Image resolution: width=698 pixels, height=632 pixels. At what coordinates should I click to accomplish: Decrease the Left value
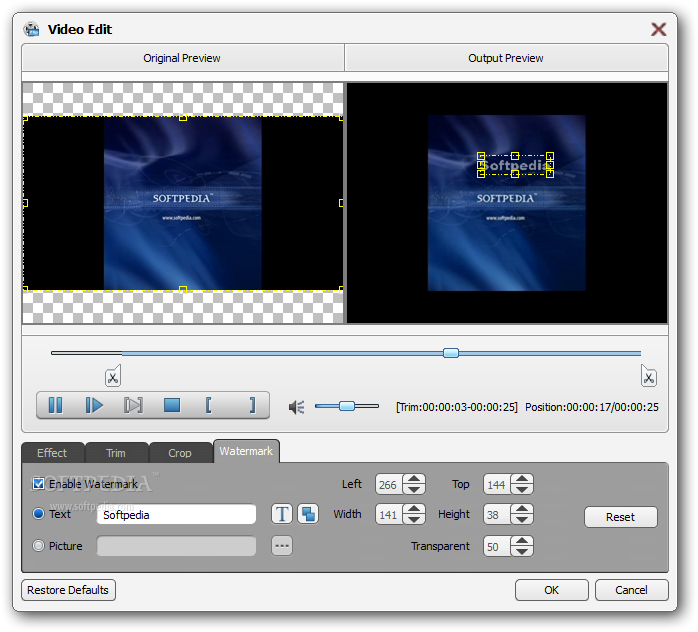click(x=414, y=489)
